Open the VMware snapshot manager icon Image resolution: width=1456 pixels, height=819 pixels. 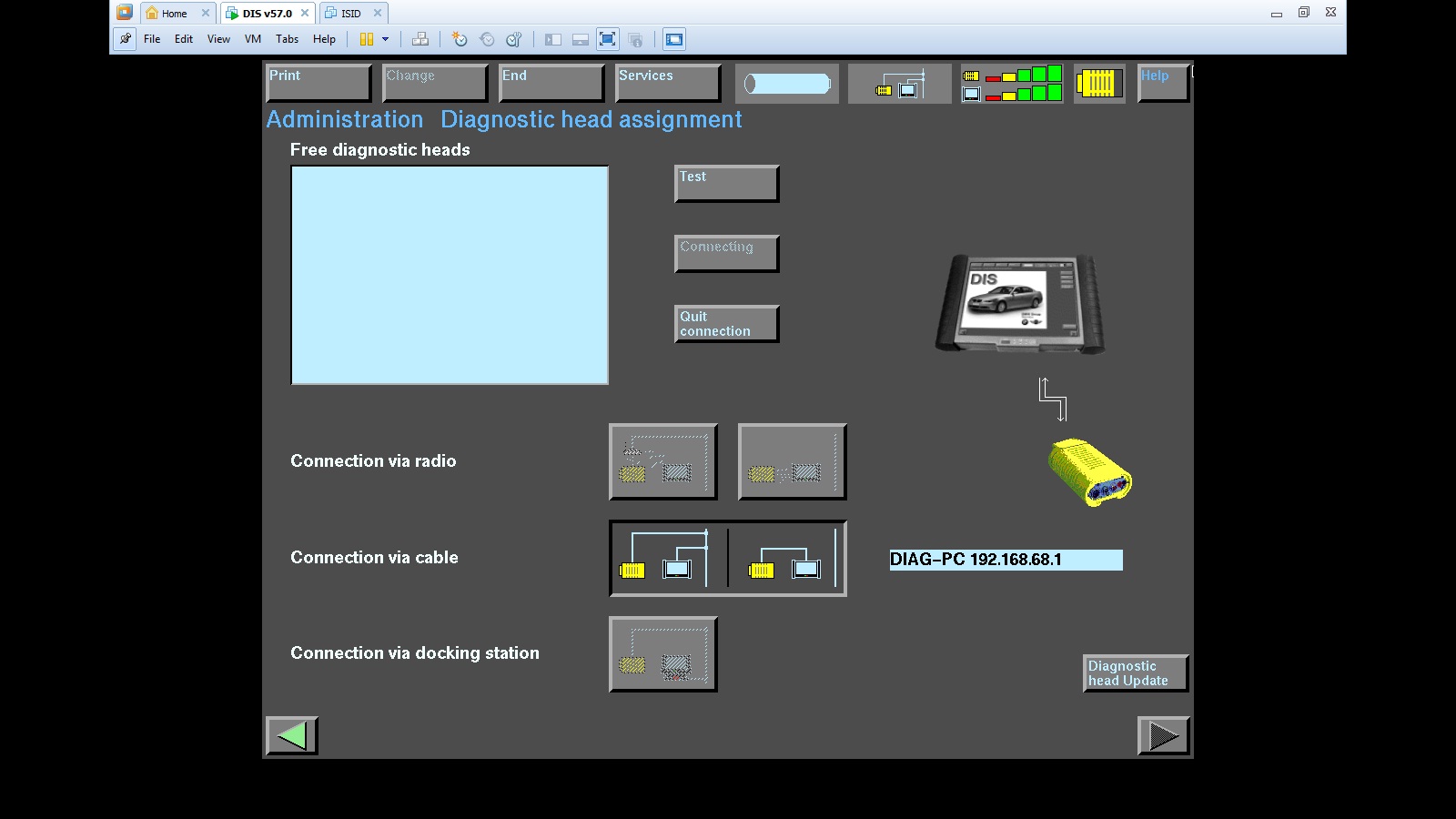point(514,39)
